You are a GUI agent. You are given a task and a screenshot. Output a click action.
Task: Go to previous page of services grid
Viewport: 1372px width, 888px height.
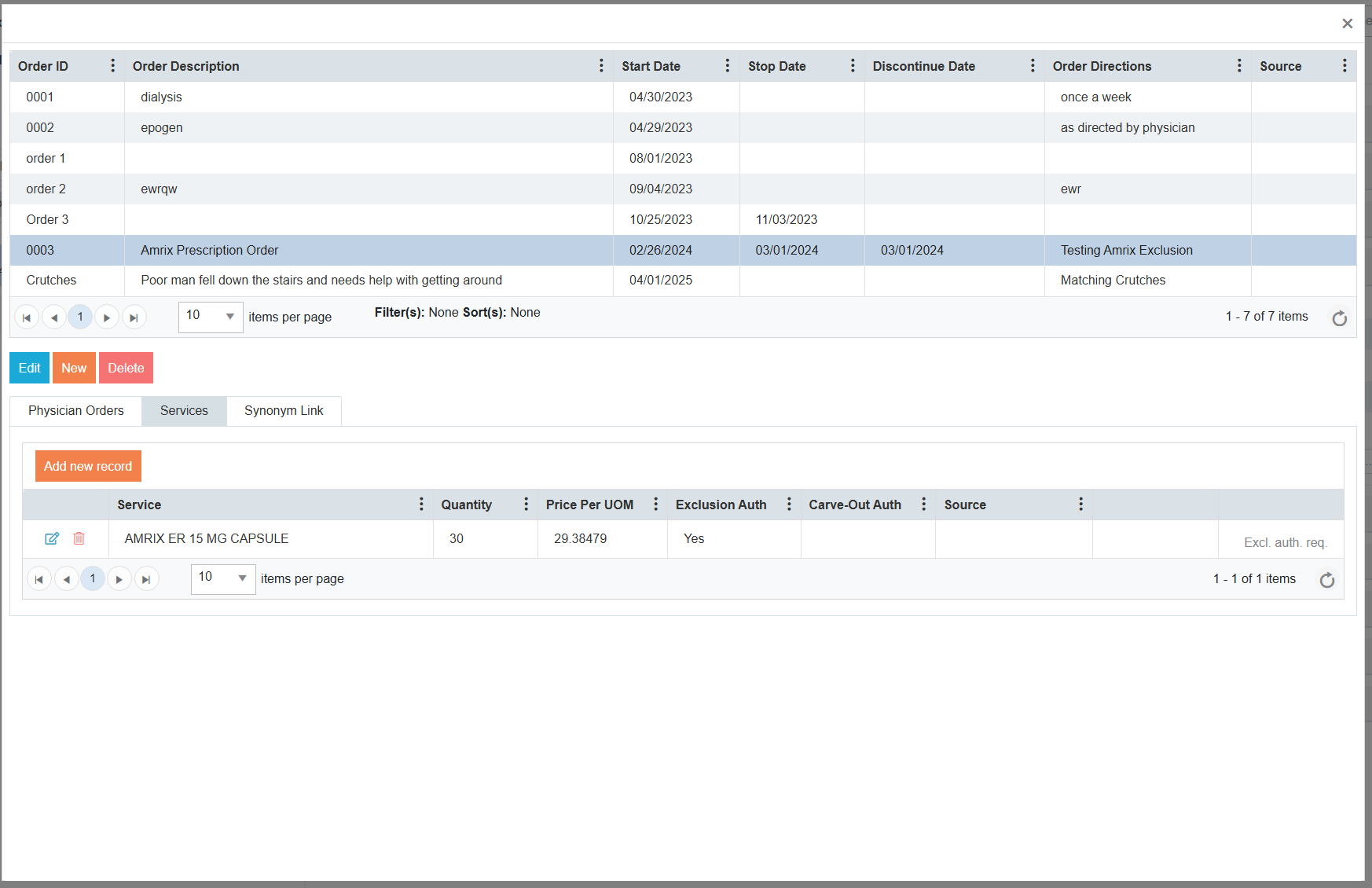[x=66, y=579]
